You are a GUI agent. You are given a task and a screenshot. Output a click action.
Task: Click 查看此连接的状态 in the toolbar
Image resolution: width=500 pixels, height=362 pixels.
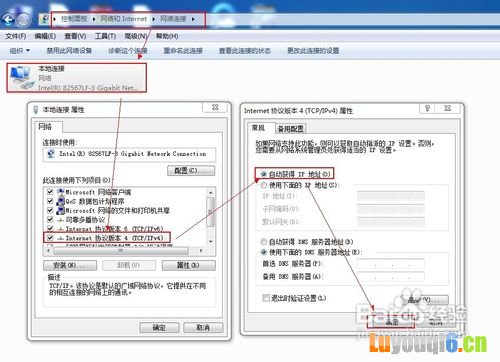click(245, 51)
